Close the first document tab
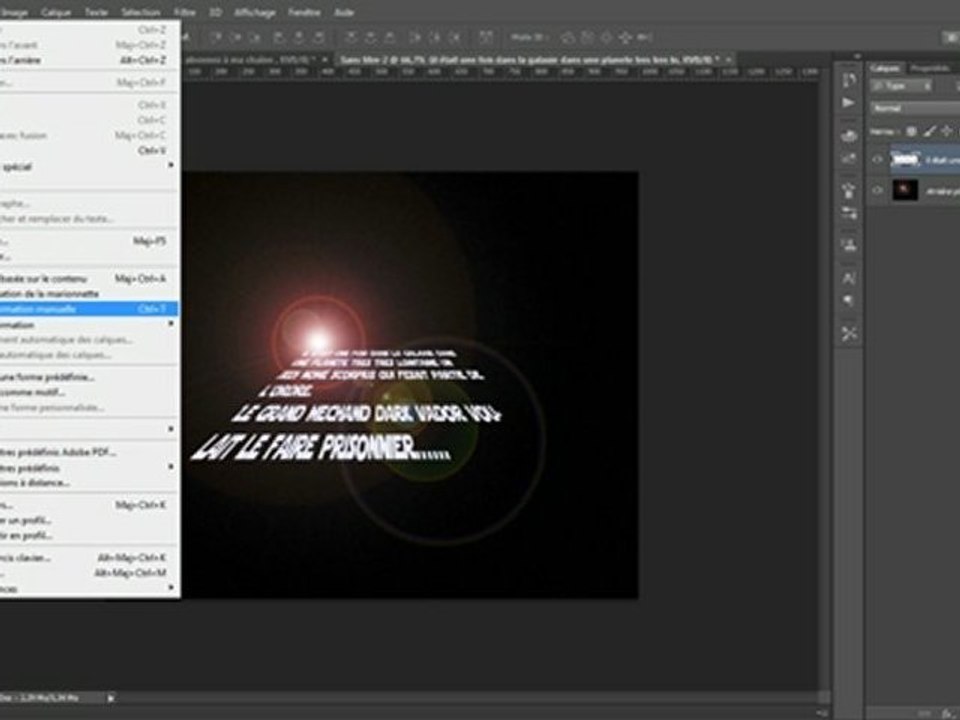Screen dimensions: 960x720 click(325, 60)
